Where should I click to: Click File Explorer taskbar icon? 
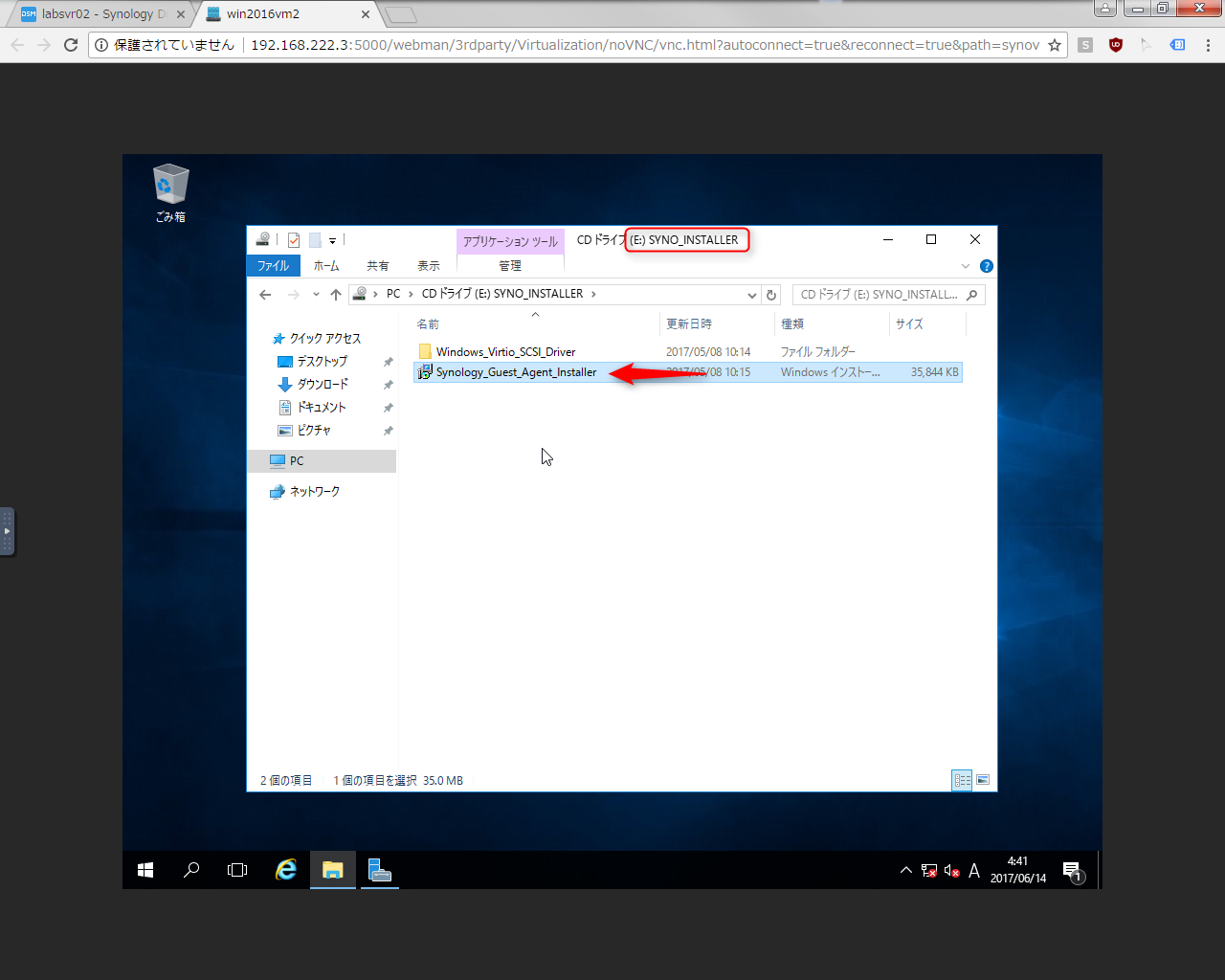click(333, 870)
